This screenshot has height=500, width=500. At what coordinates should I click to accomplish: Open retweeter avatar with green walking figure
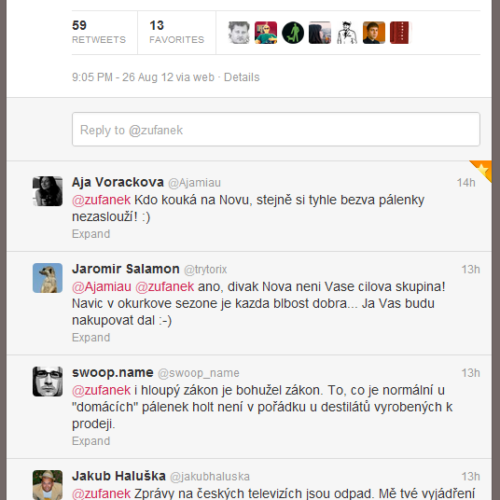(x=293, y=33)
